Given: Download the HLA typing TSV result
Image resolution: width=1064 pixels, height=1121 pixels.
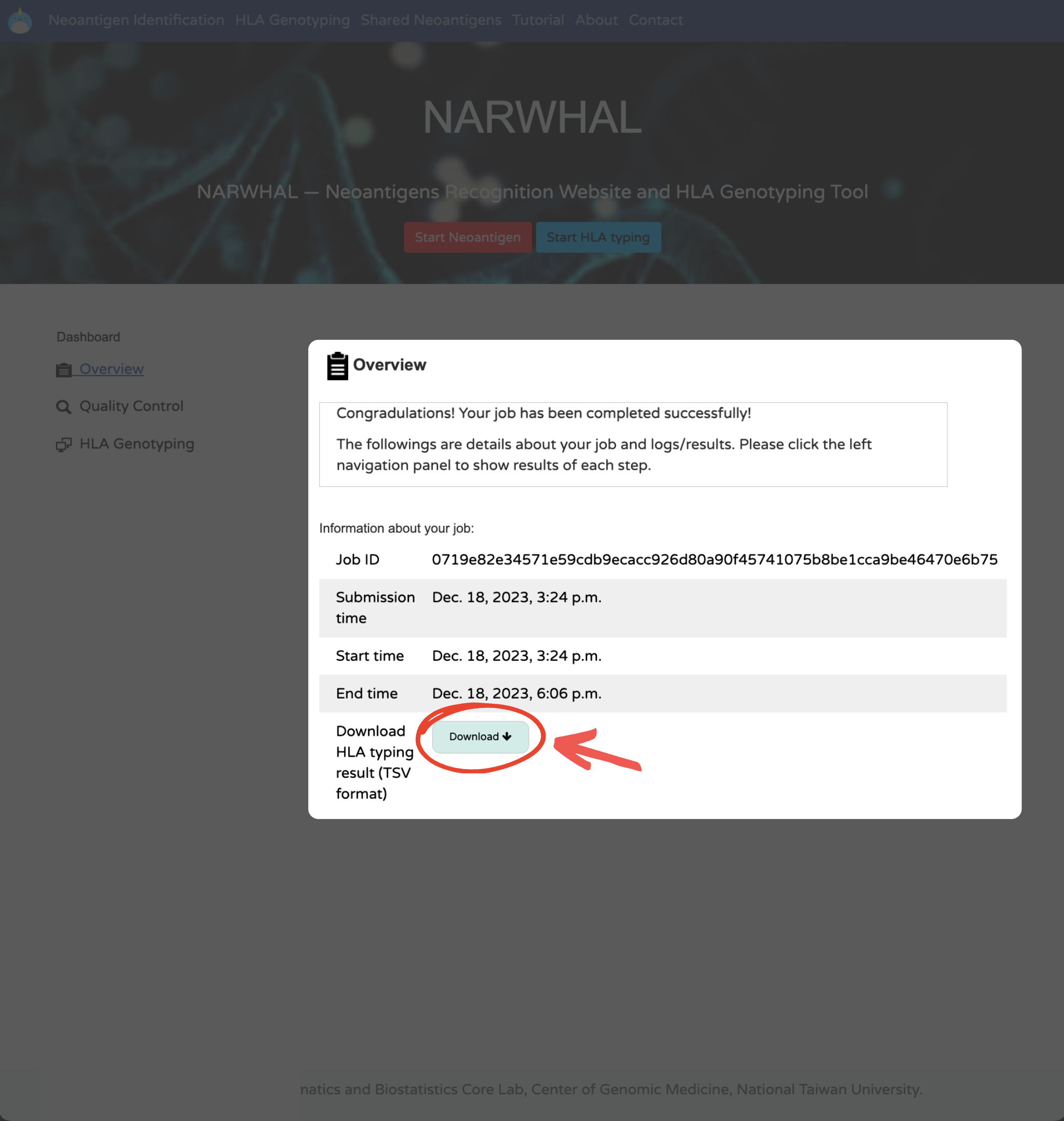Looking at the screenshot, I should pyautogui.click(x=481, y=736).
